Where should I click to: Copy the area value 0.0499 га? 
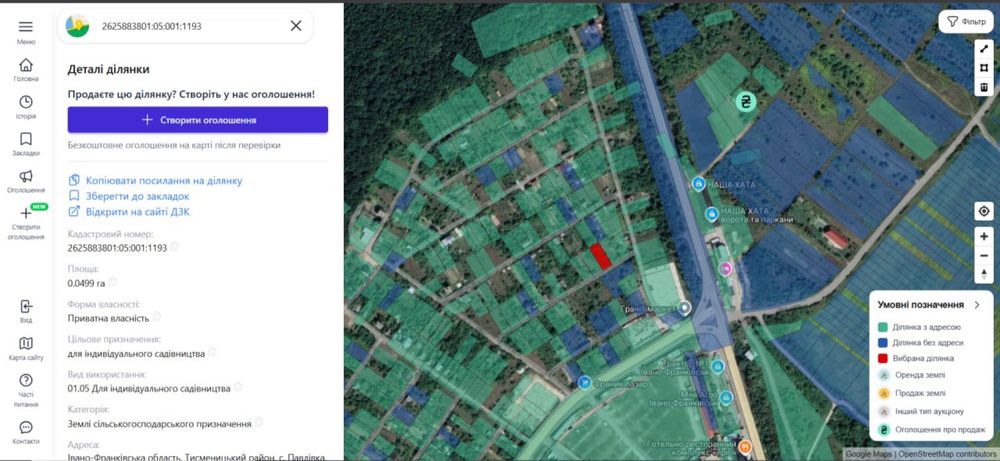click(x=112, y=282)
